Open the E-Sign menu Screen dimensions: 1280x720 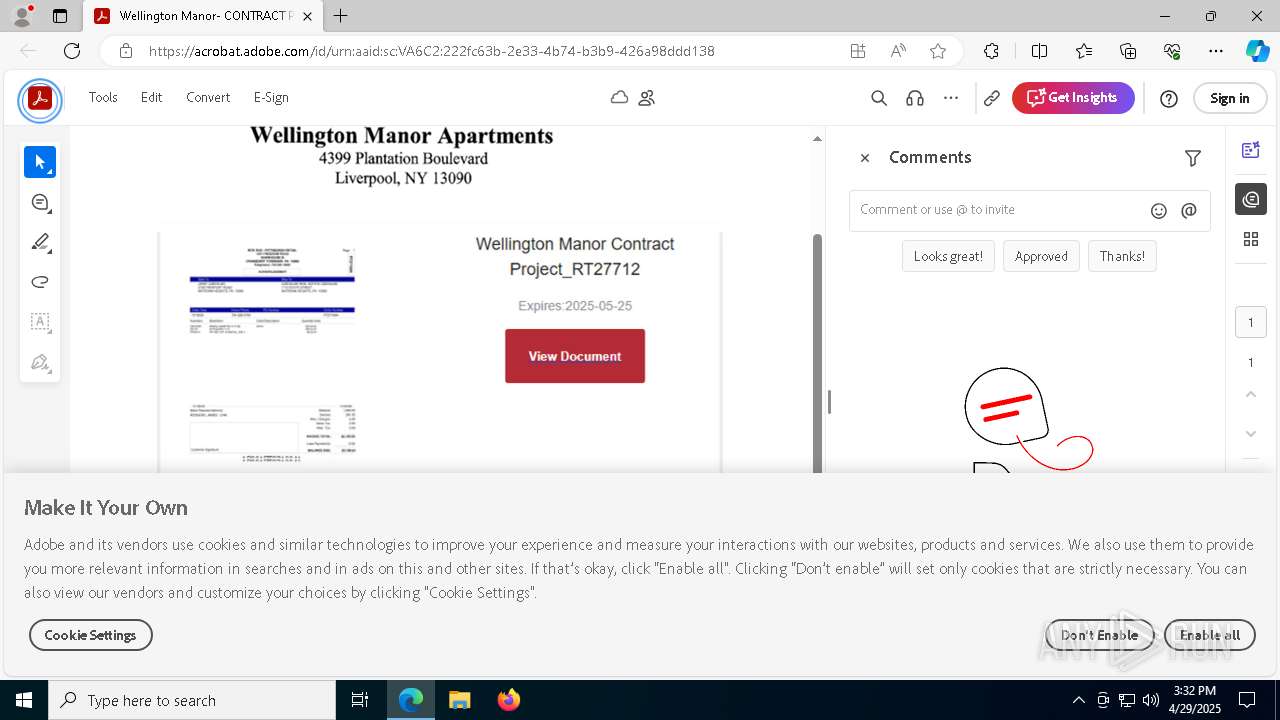[271, 97]
